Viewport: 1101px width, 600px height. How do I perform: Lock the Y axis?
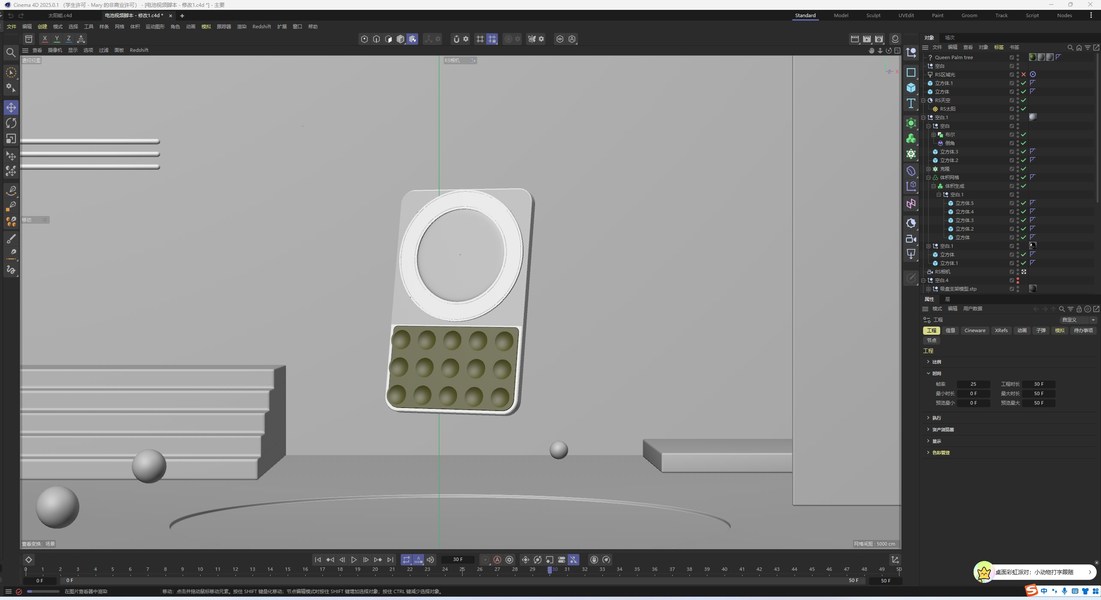[56, 39]
